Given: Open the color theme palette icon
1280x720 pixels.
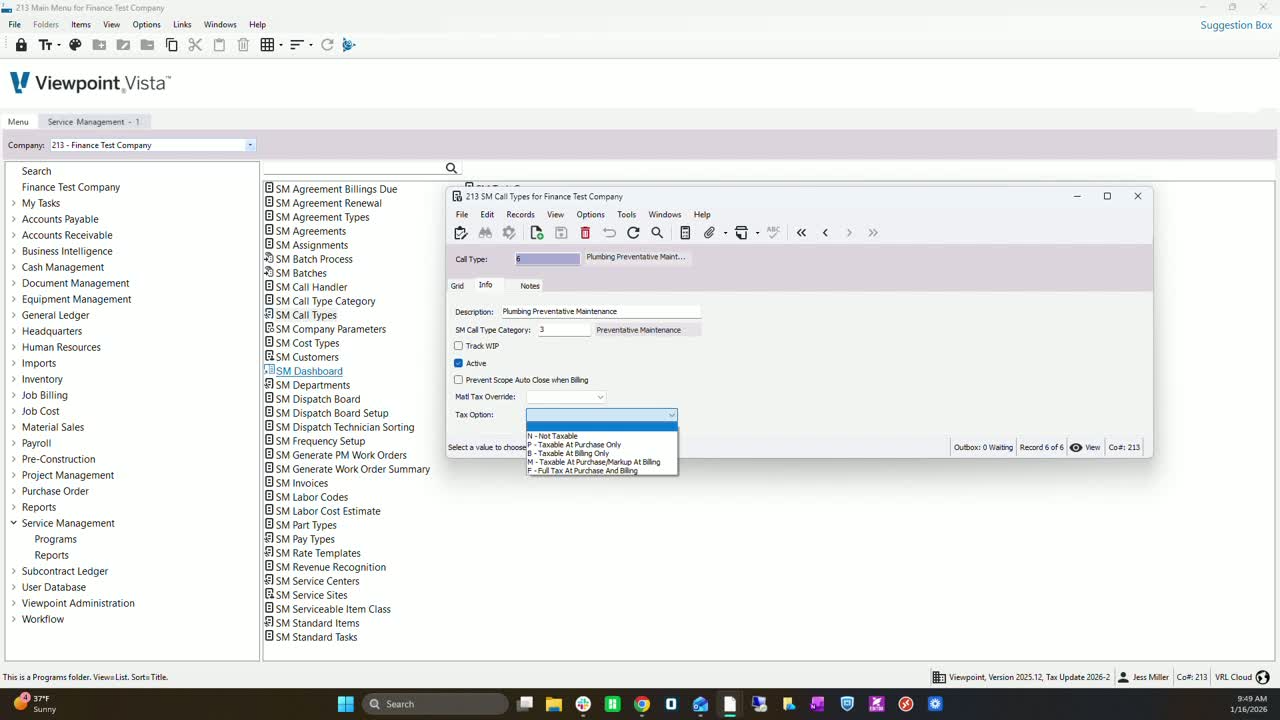Looking at the screenshot, I should coord(75,45).
